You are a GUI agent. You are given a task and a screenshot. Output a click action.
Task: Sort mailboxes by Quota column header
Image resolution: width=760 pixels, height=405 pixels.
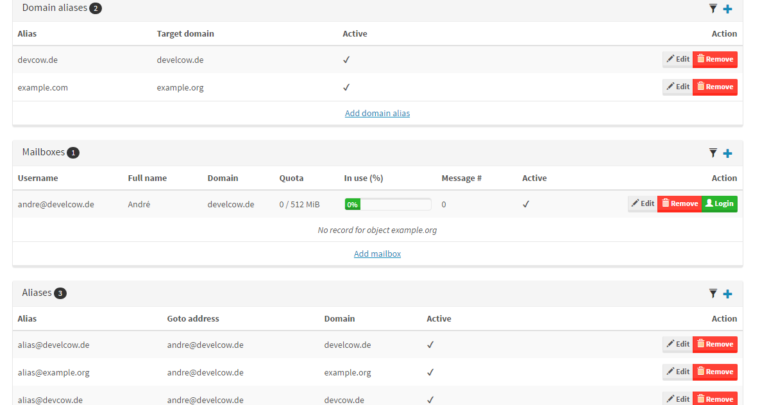(291, 178)
